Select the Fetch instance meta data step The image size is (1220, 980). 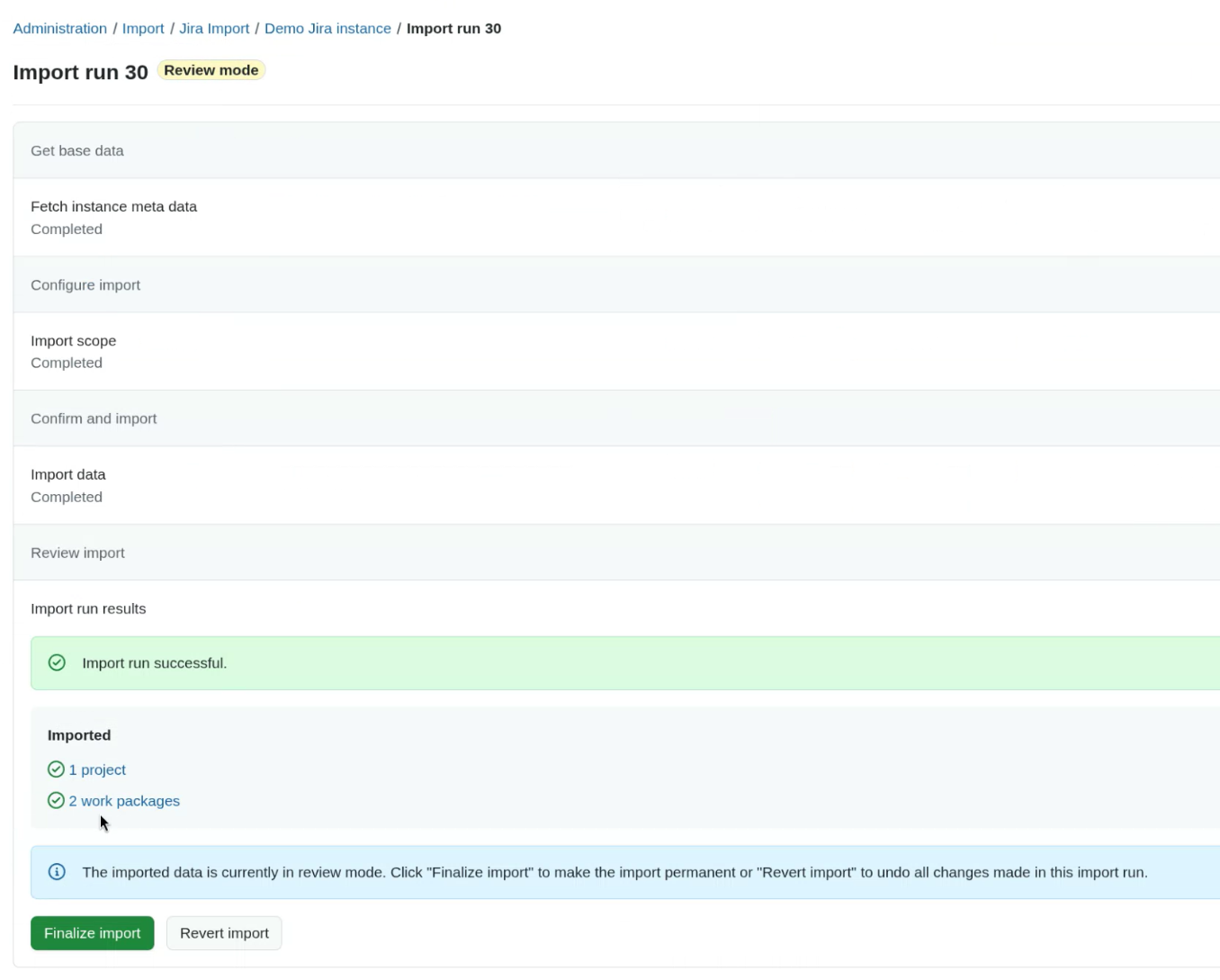[x=113, y=206]
